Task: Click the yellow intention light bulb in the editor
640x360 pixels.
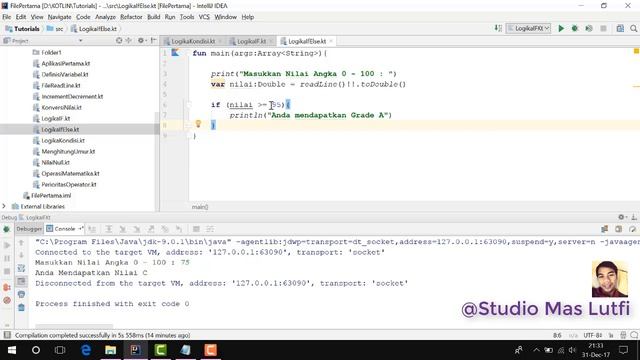Action: pyautogui.click(x=198, y=124)
